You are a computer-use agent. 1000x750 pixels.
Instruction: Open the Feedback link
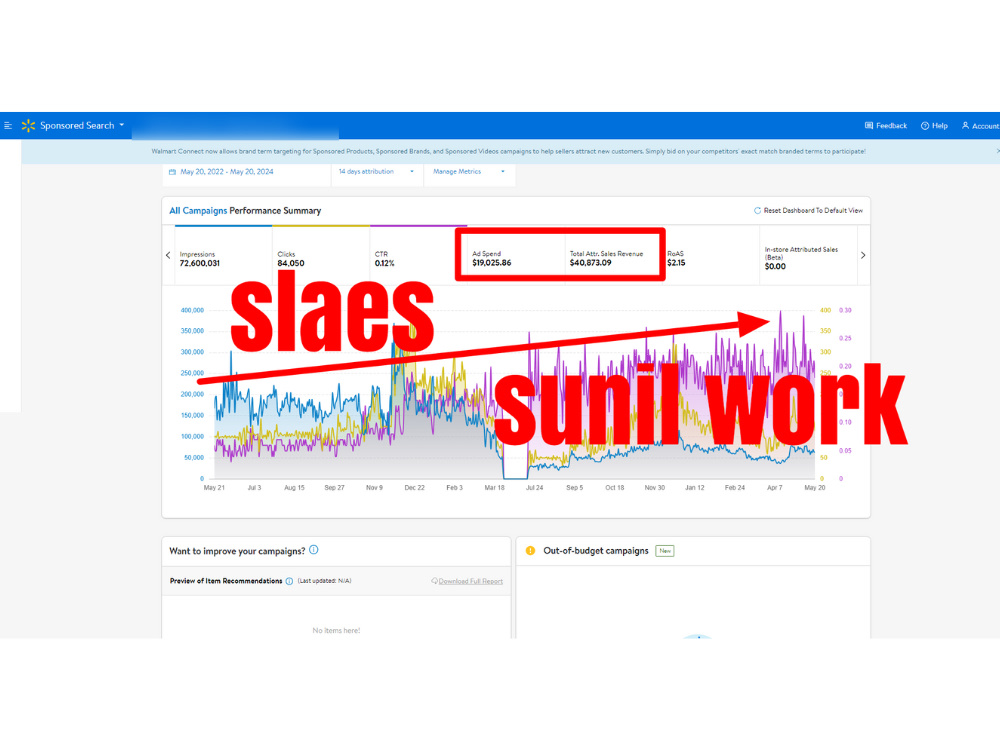pyautogui.click(x=886, y=126)
